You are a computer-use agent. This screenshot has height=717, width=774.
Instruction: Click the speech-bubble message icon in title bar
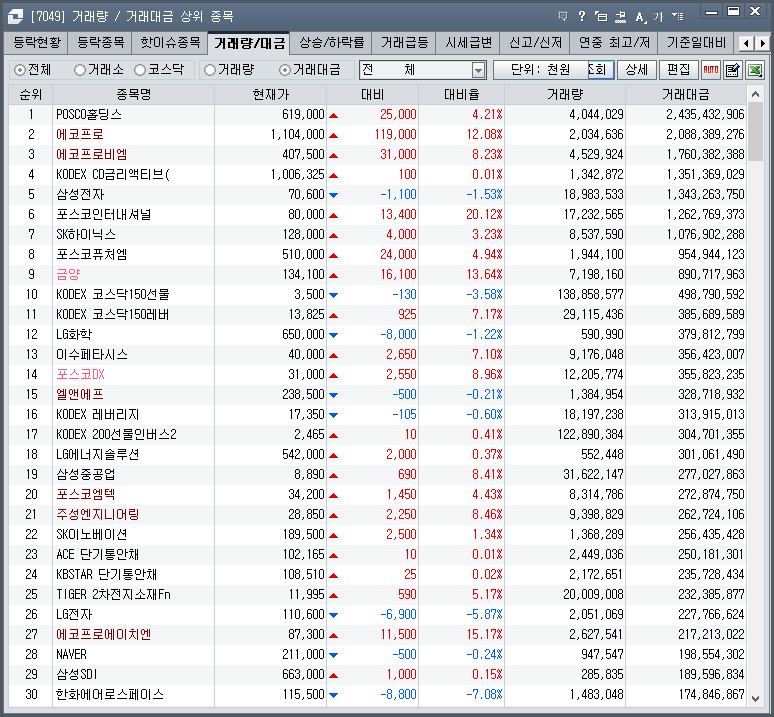tap(563, 16)
